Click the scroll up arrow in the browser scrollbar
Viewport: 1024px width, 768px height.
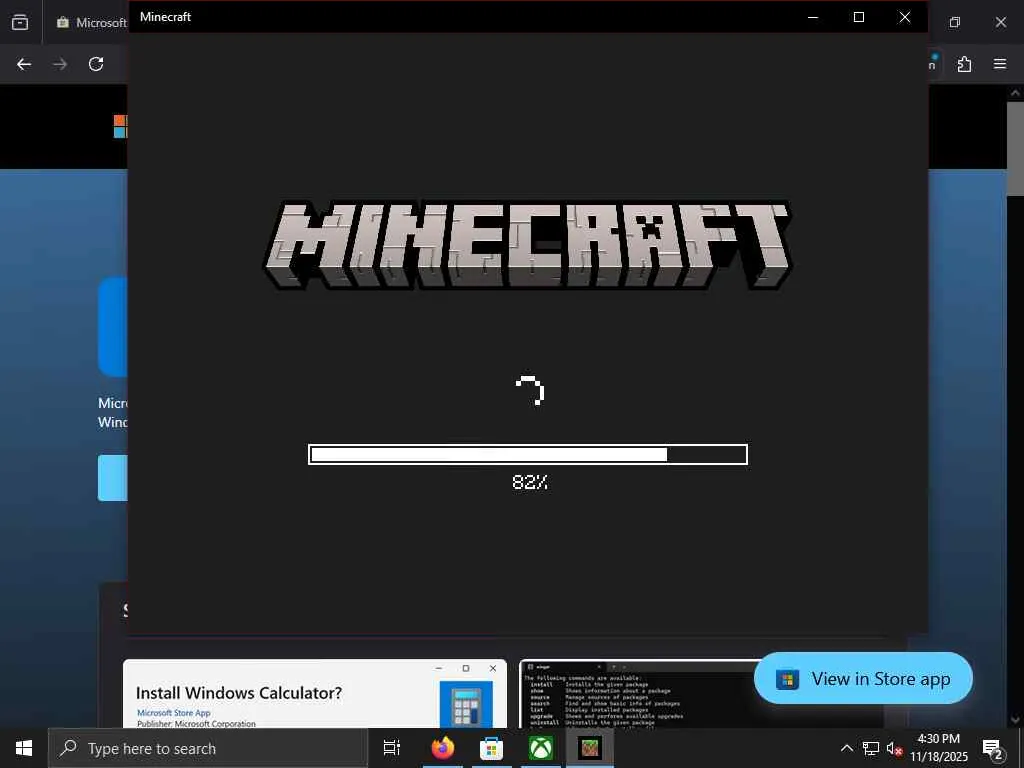point(1015,93)
